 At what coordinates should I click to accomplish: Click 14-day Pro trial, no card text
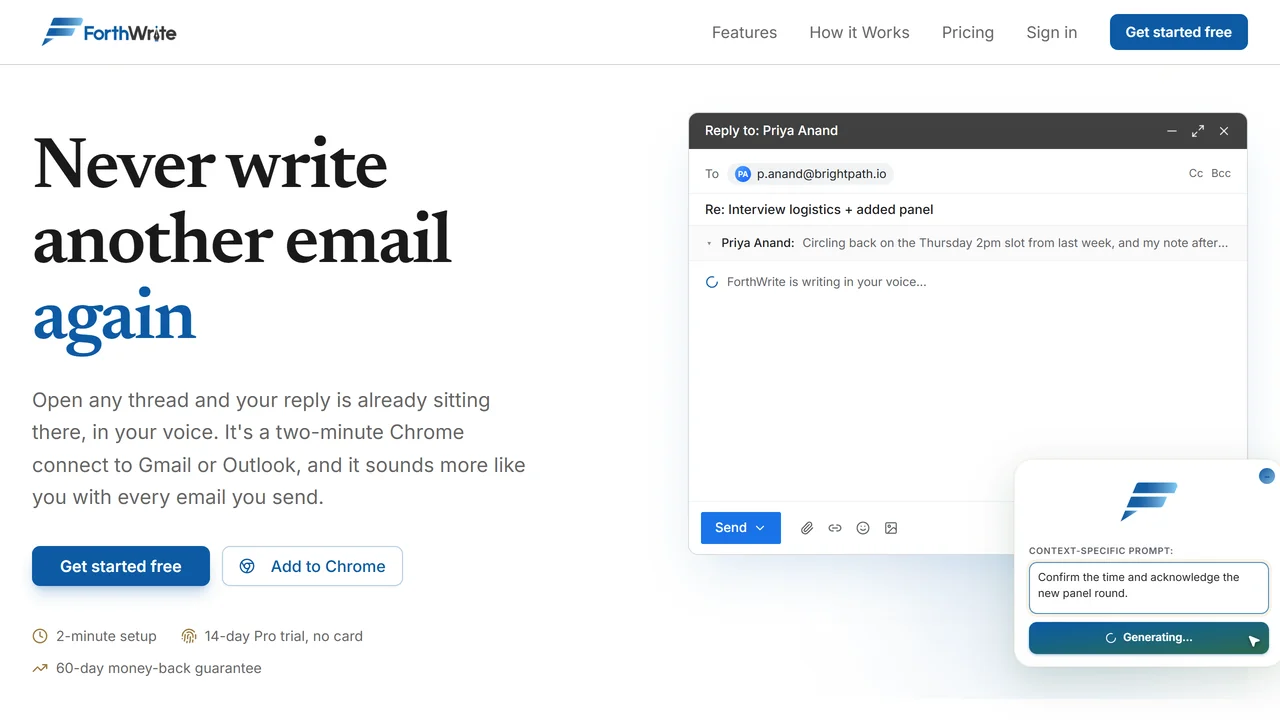point(284,636)
